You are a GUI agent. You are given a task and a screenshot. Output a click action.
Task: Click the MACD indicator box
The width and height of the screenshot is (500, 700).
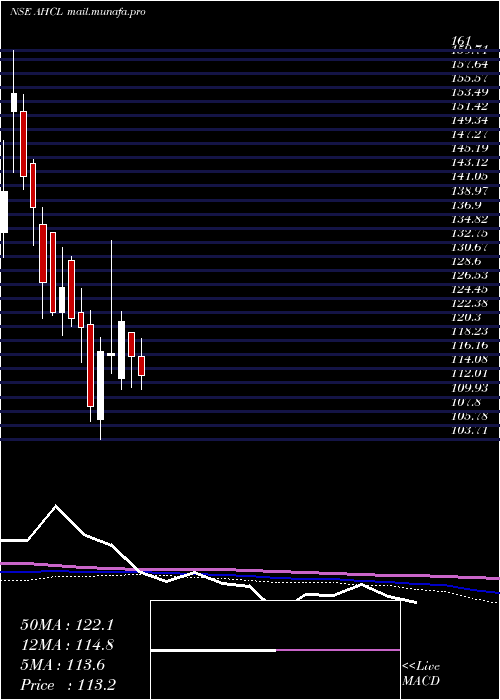pyautogui.click(x=275, y=650)
